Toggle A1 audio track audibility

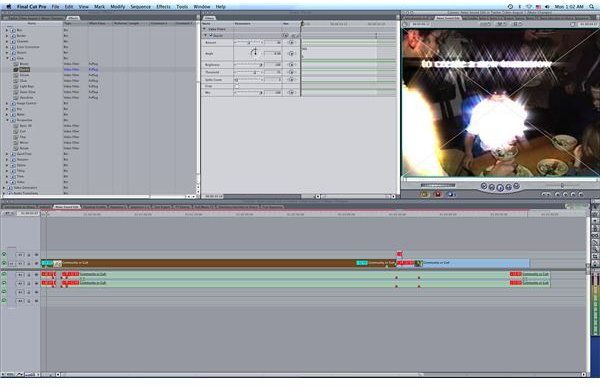[4, 274]
